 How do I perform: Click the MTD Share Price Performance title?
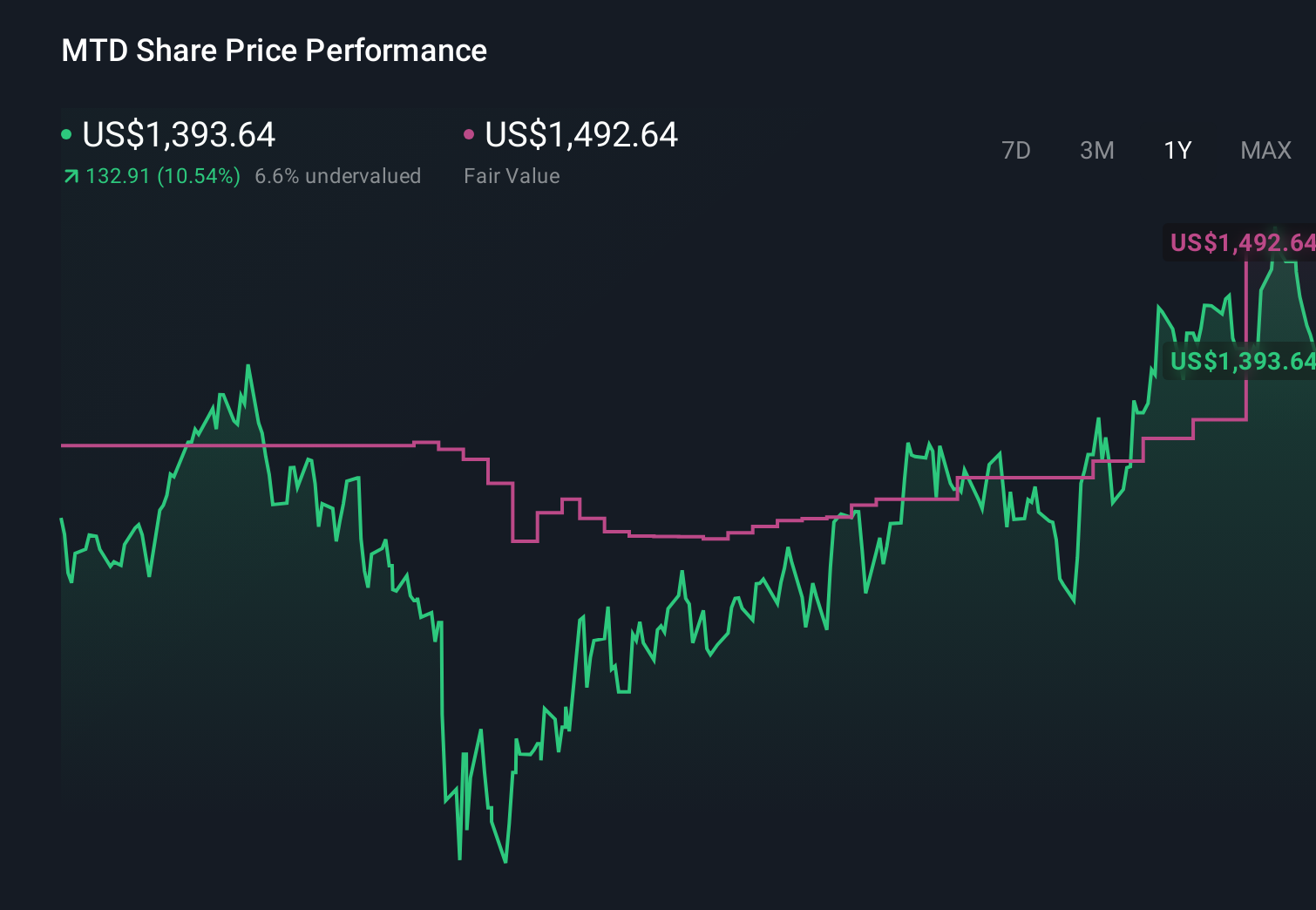point(273,51)
